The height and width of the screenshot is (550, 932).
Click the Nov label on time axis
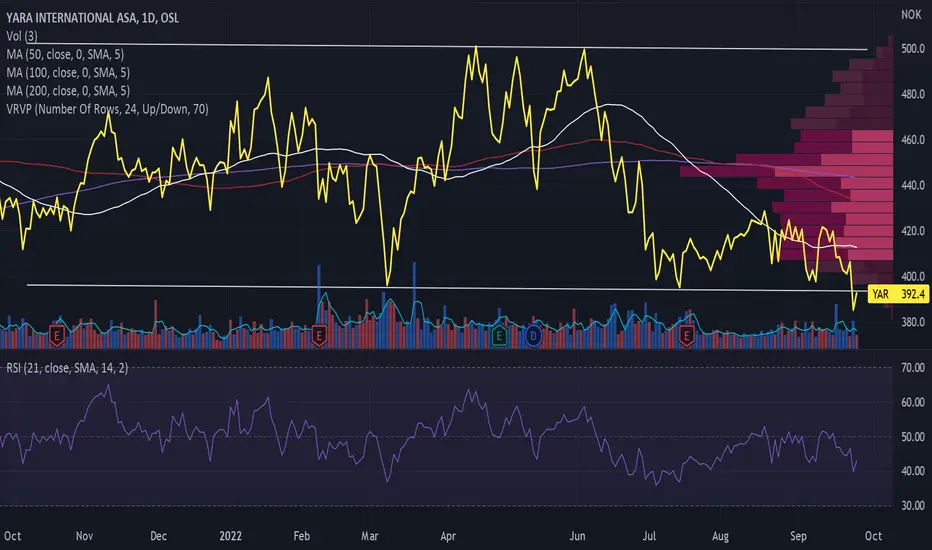click(84, 536)
